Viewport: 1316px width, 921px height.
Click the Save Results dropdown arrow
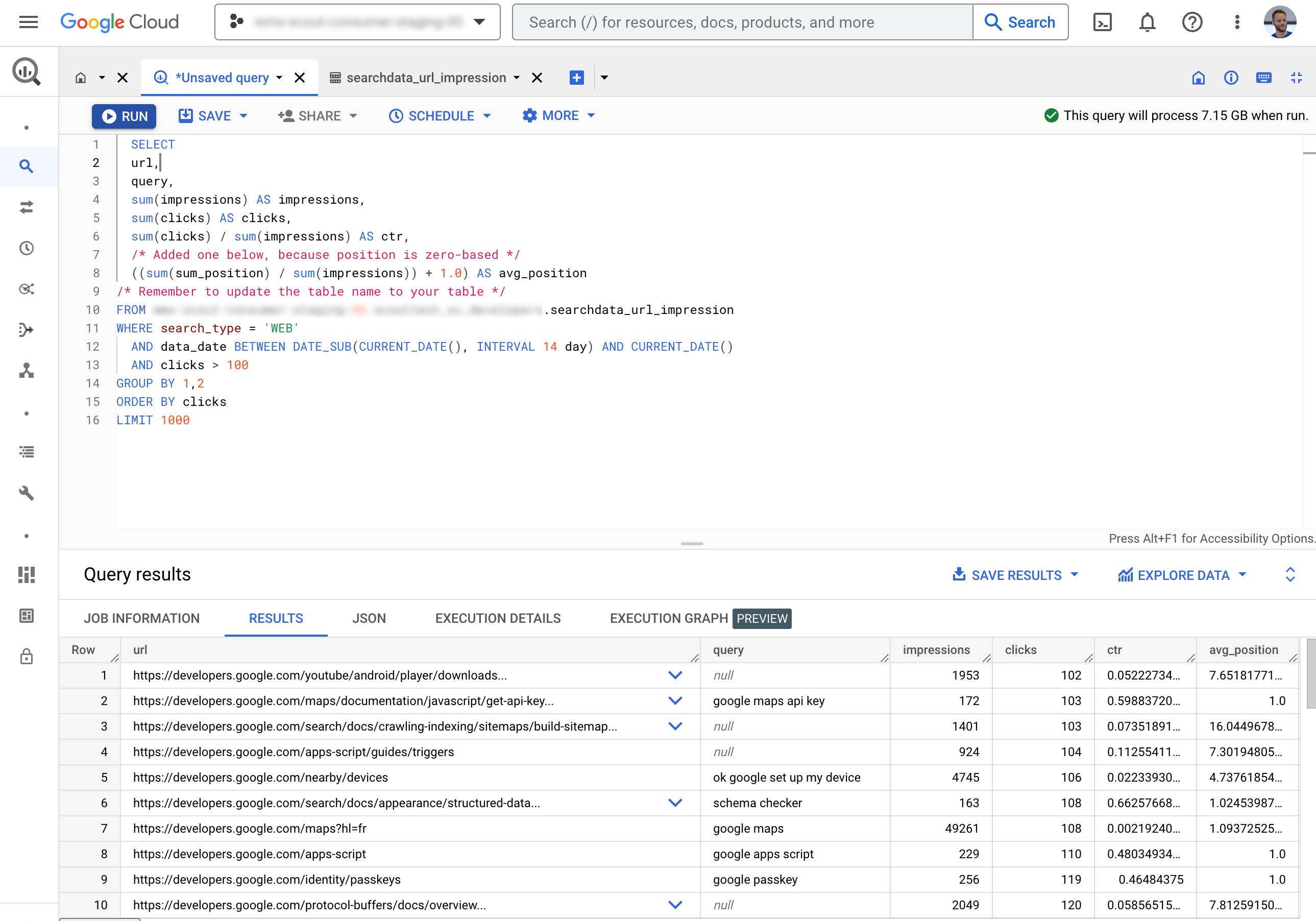tap(1078, 574)
